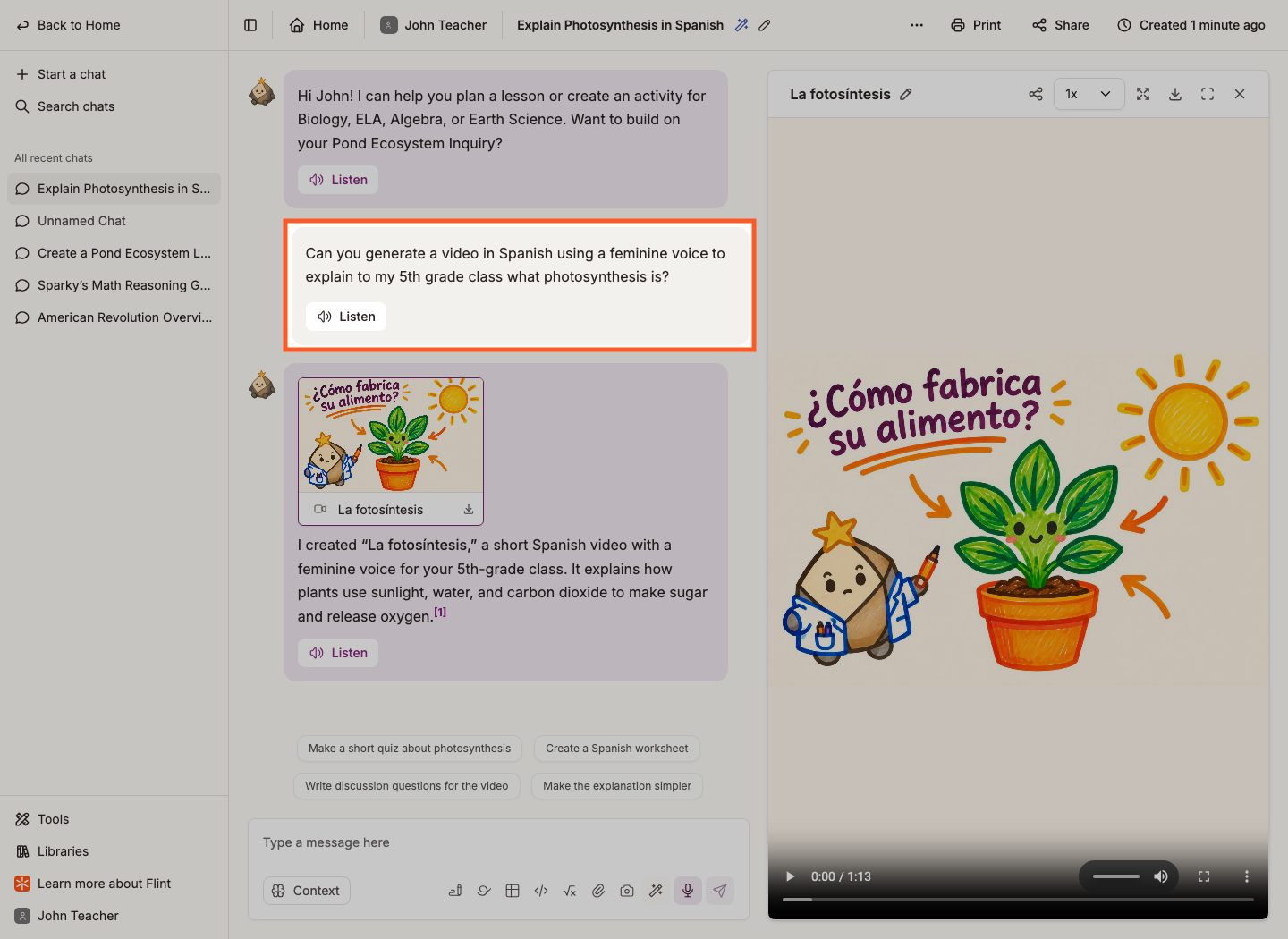Open American Revolution Overview chat
The image size is (1288, 939).
[114, 317]
